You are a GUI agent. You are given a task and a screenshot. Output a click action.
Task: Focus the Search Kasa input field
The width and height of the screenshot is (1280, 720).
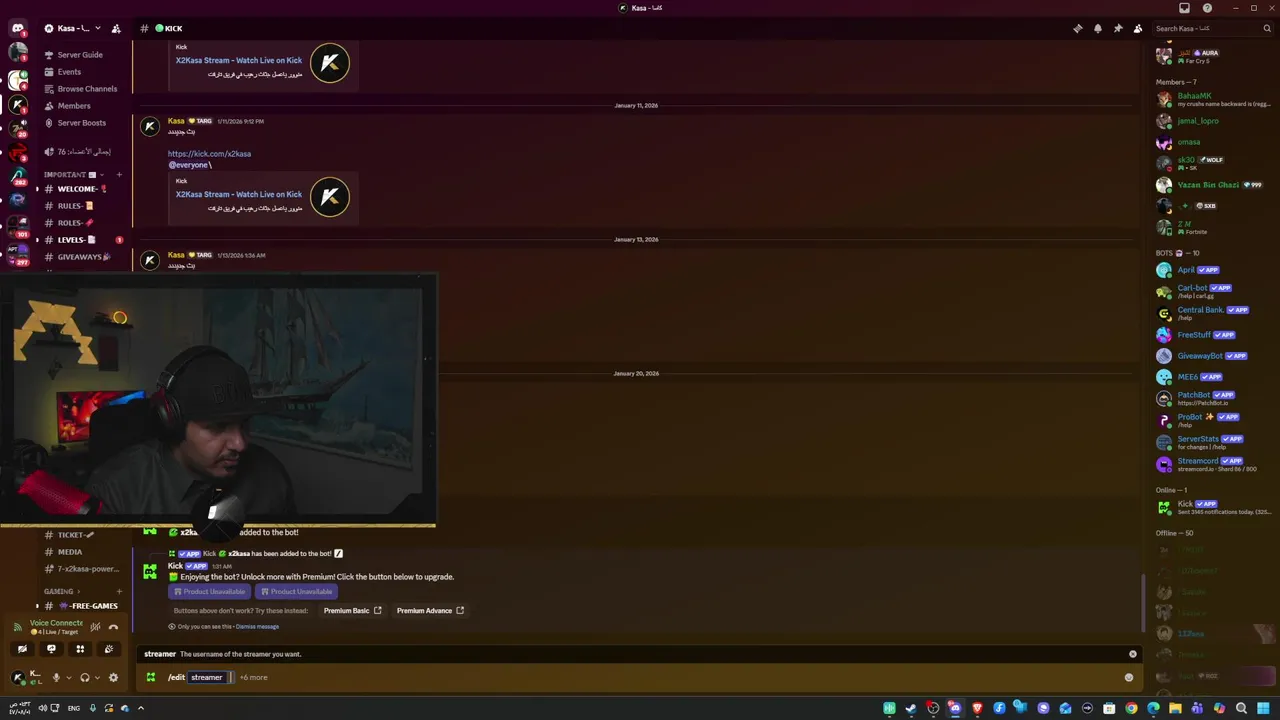click(x=1213, y=28)
